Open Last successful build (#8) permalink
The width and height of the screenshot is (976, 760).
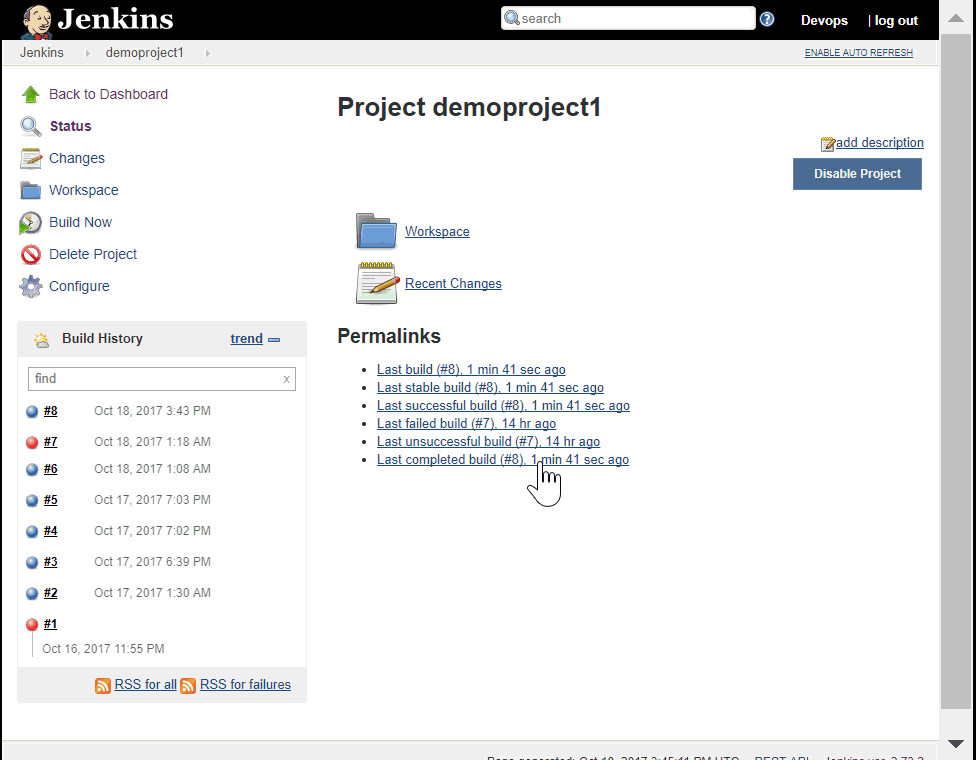(503, 406)
